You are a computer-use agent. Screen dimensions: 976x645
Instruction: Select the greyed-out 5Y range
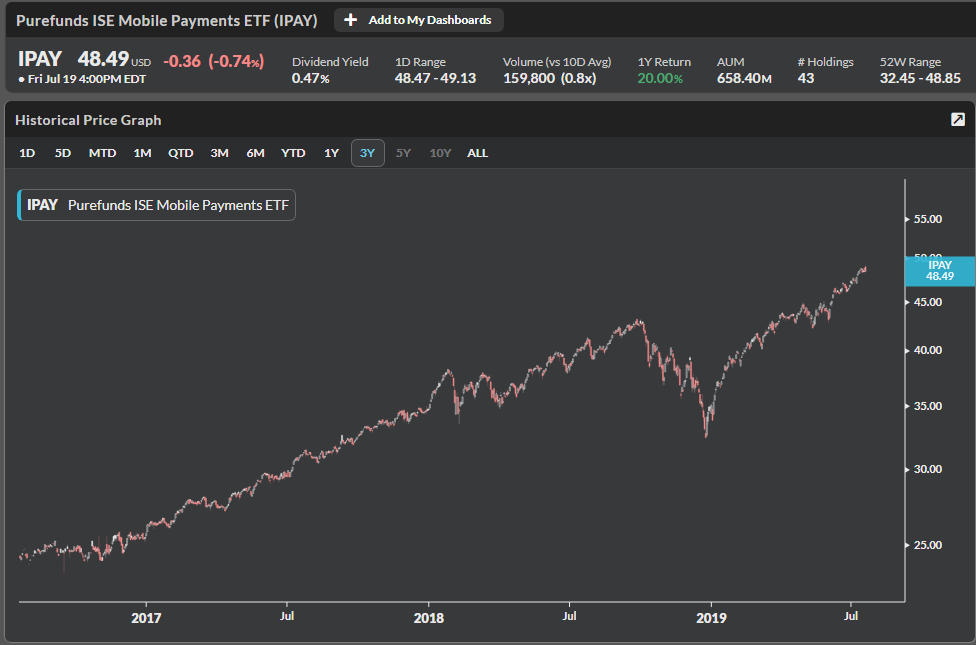coord(403,153)
